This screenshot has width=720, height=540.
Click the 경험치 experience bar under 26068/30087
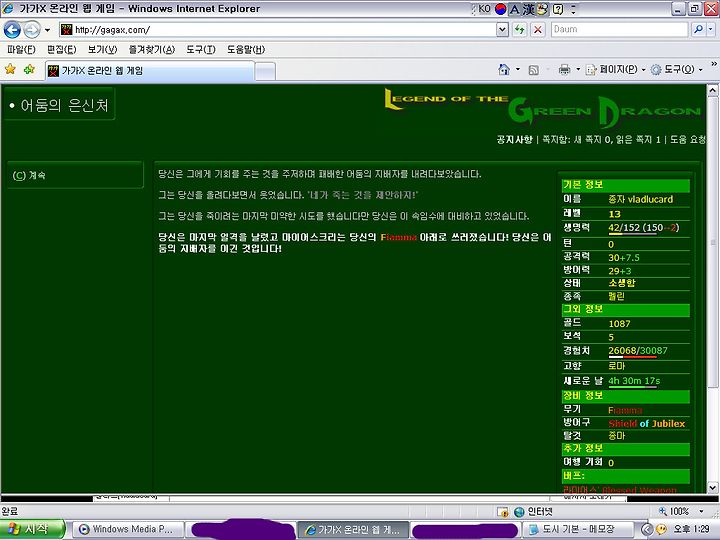(x=632, y=357)
